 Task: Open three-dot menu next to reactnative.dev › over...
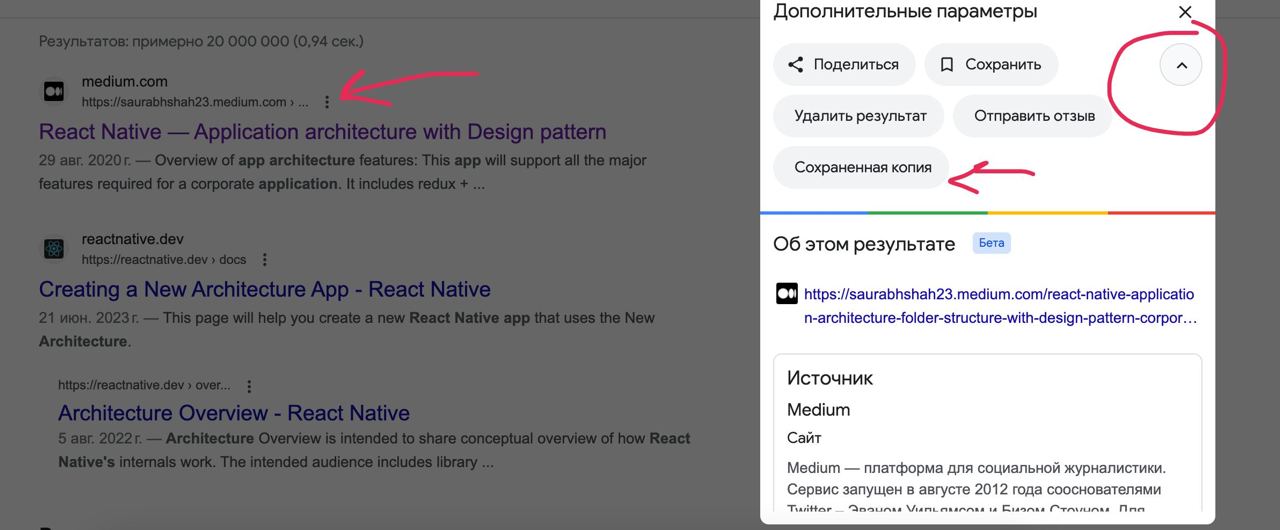click(249, 386)
